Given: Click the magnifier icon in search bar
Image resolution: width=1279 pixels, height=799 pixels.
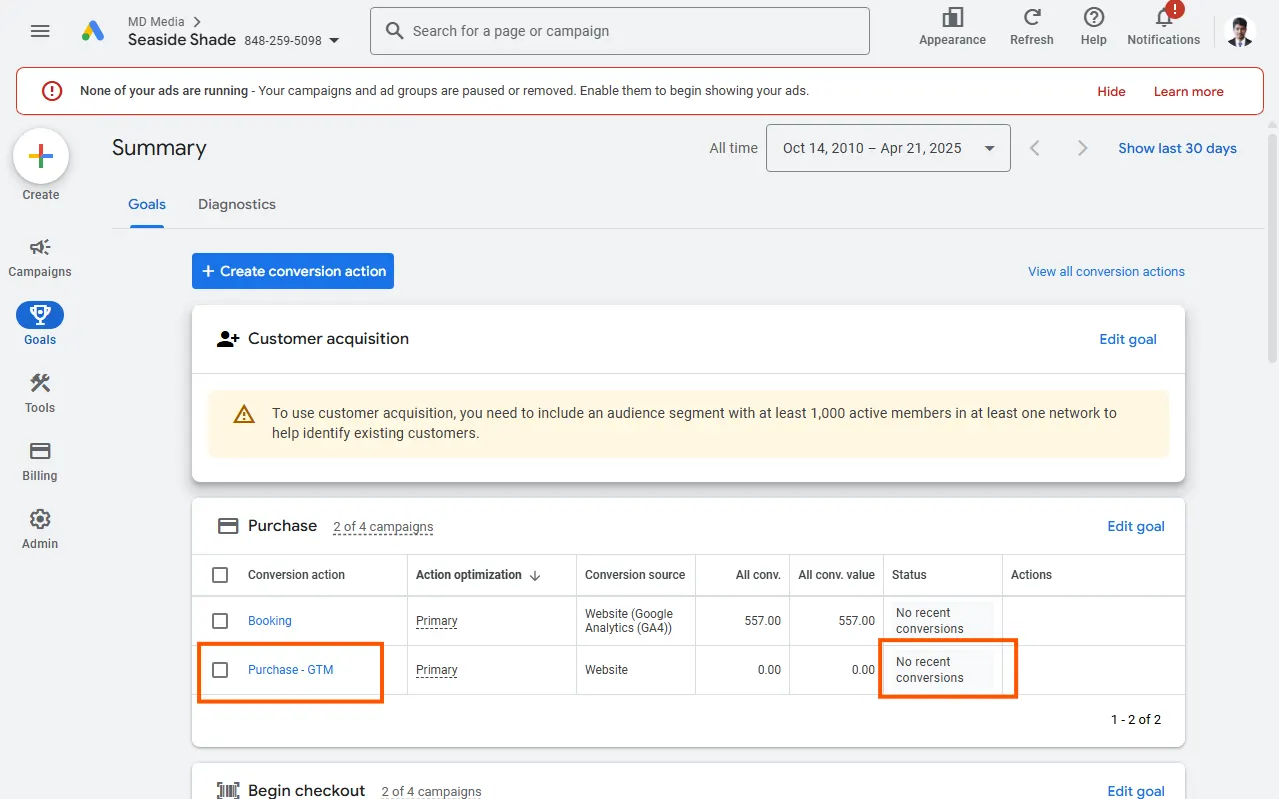Looking at the screenshot, I should 395,31.
